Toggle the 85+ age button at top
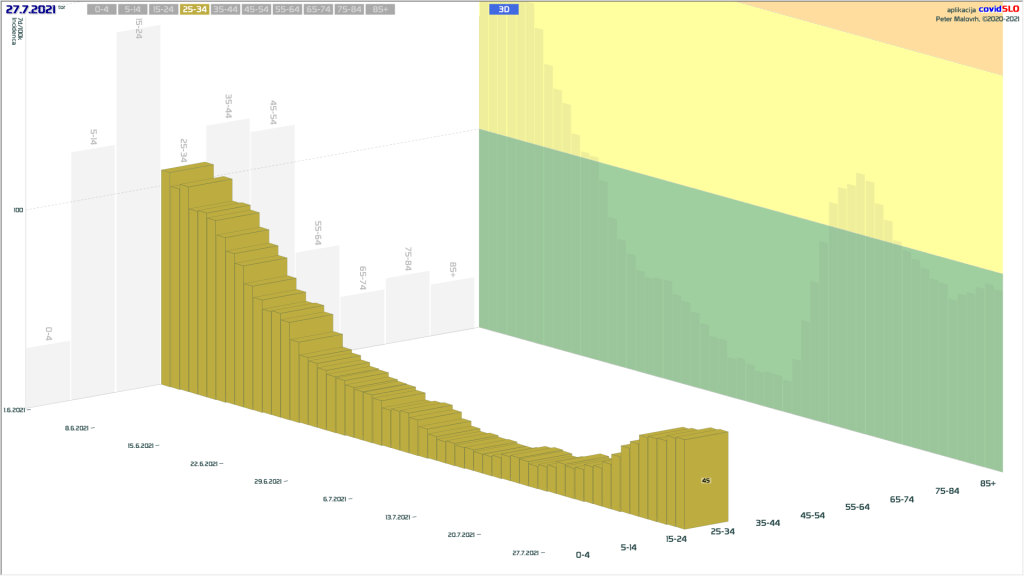Screen dimensions: 1024x576 [x=380, y=9]
